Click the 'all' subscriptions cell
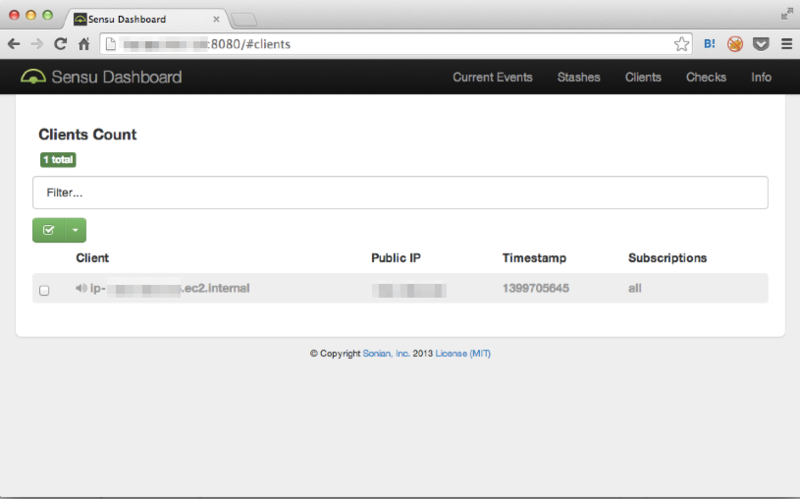The image size is (800, 499). (x=635, y=288)
